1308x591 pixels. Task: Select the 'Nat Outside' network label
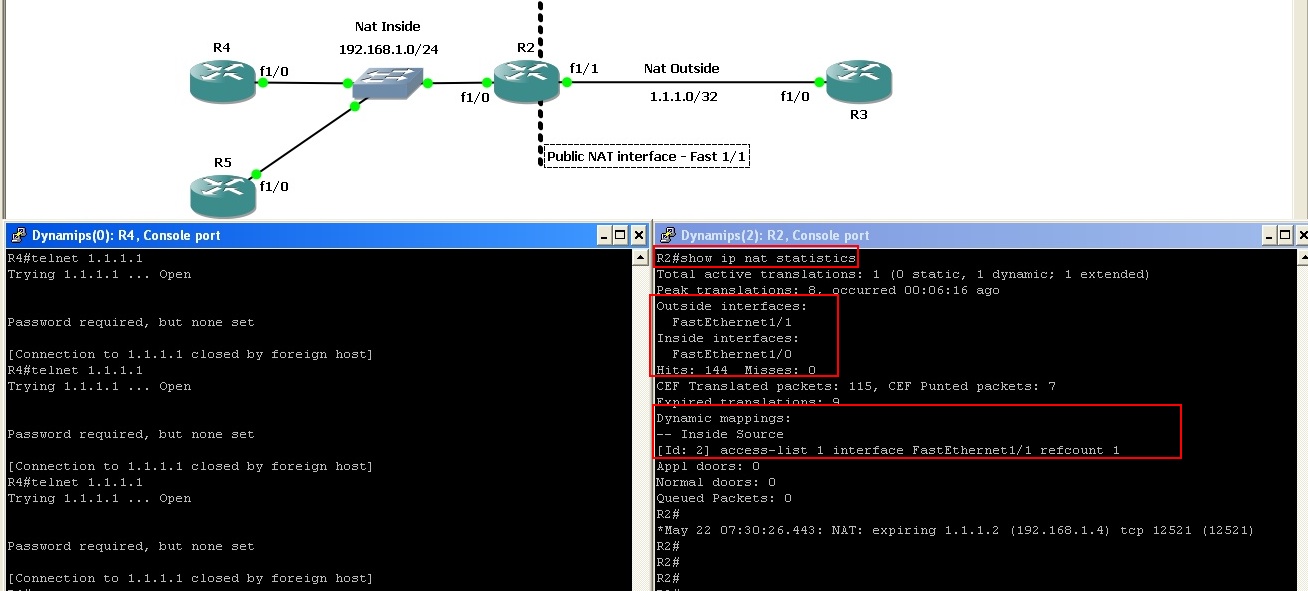pos(682,69)
